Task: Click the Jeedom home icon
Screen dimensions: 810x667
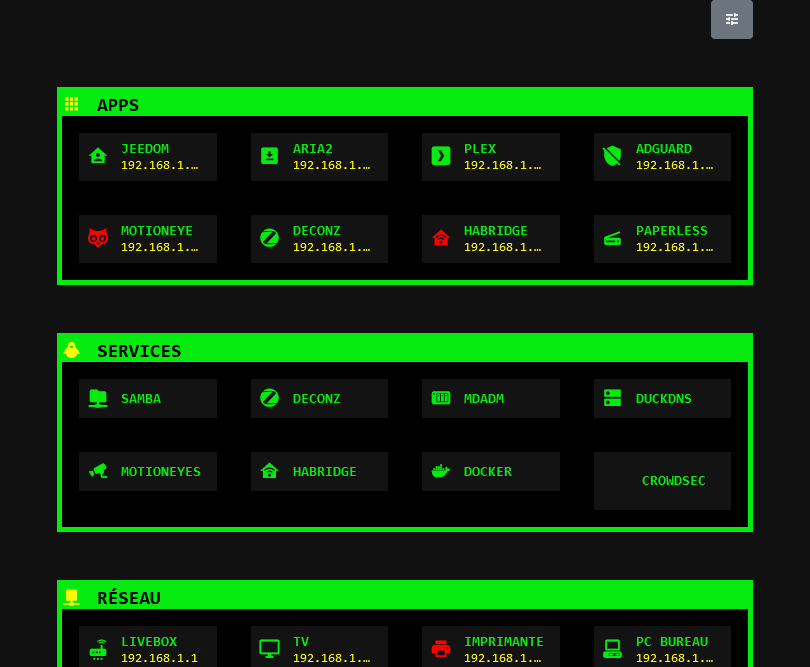Action: click(98, 156)
